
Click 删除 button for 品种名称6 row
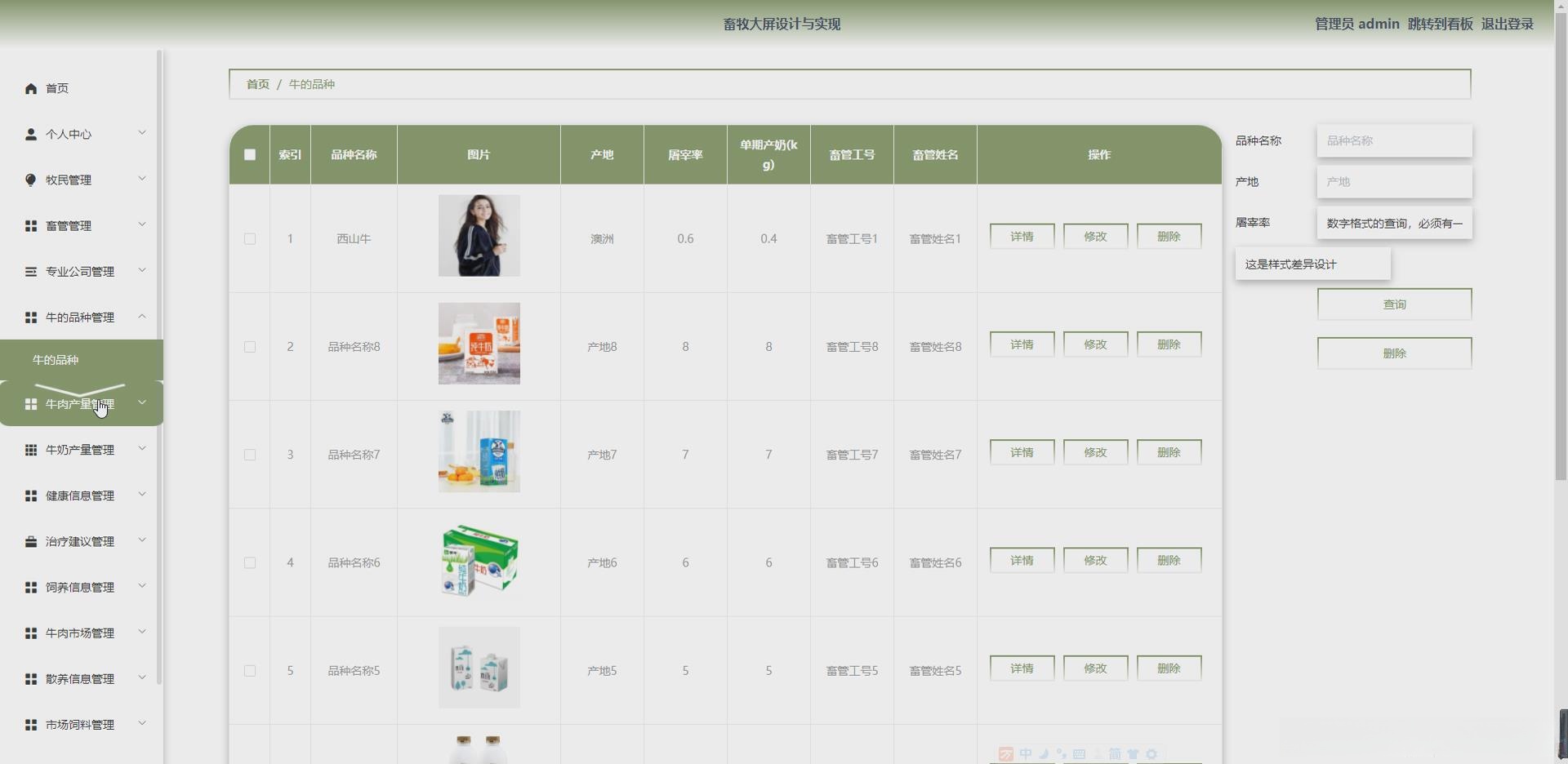click(1169, 560)
